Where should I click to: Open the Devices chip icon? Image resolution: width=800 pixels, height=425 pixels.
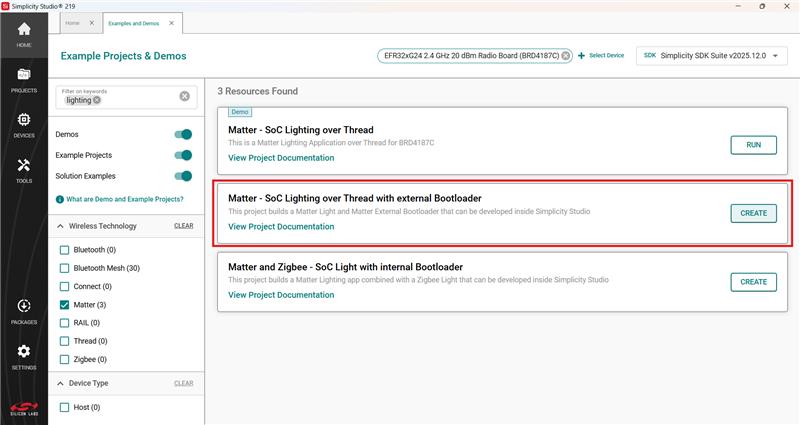click(x=23, y=123)
